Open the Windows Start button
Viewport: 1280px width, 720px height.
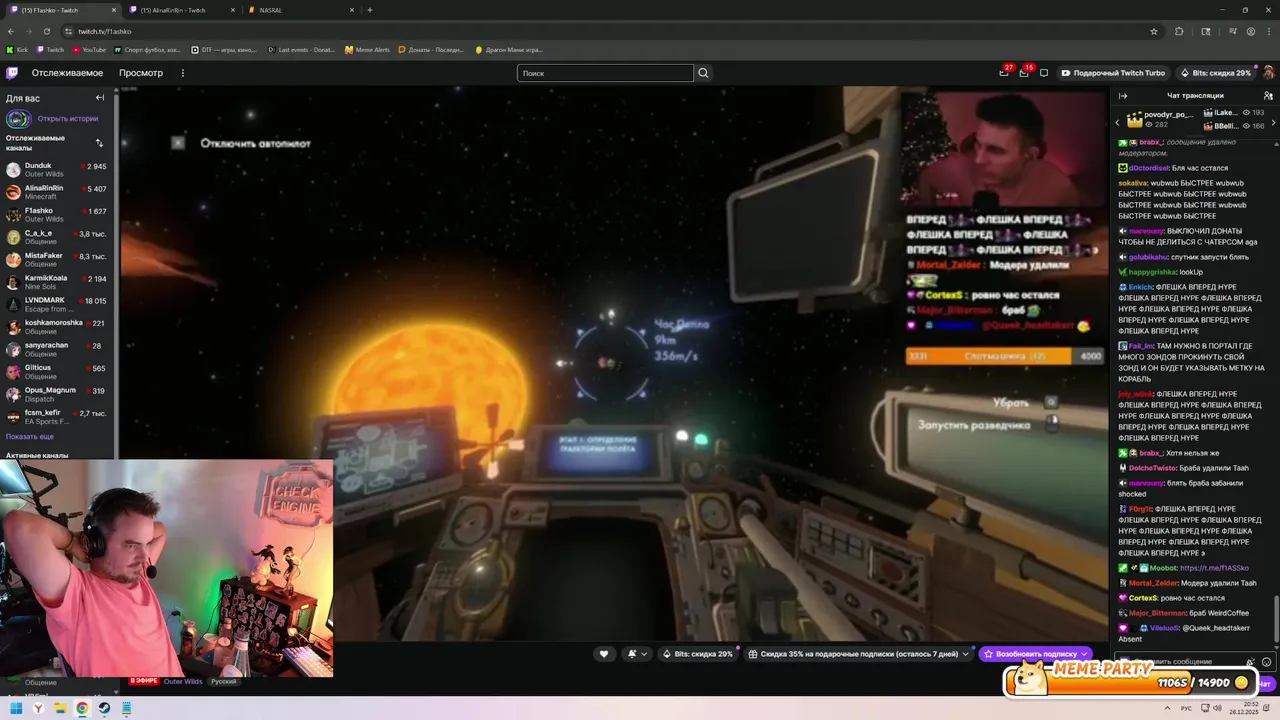(x=16, y=708)
